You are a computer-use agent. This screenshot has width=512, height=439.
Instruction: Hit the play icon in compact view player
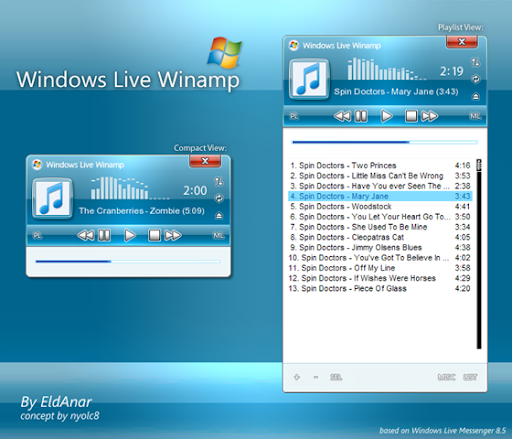130,235
